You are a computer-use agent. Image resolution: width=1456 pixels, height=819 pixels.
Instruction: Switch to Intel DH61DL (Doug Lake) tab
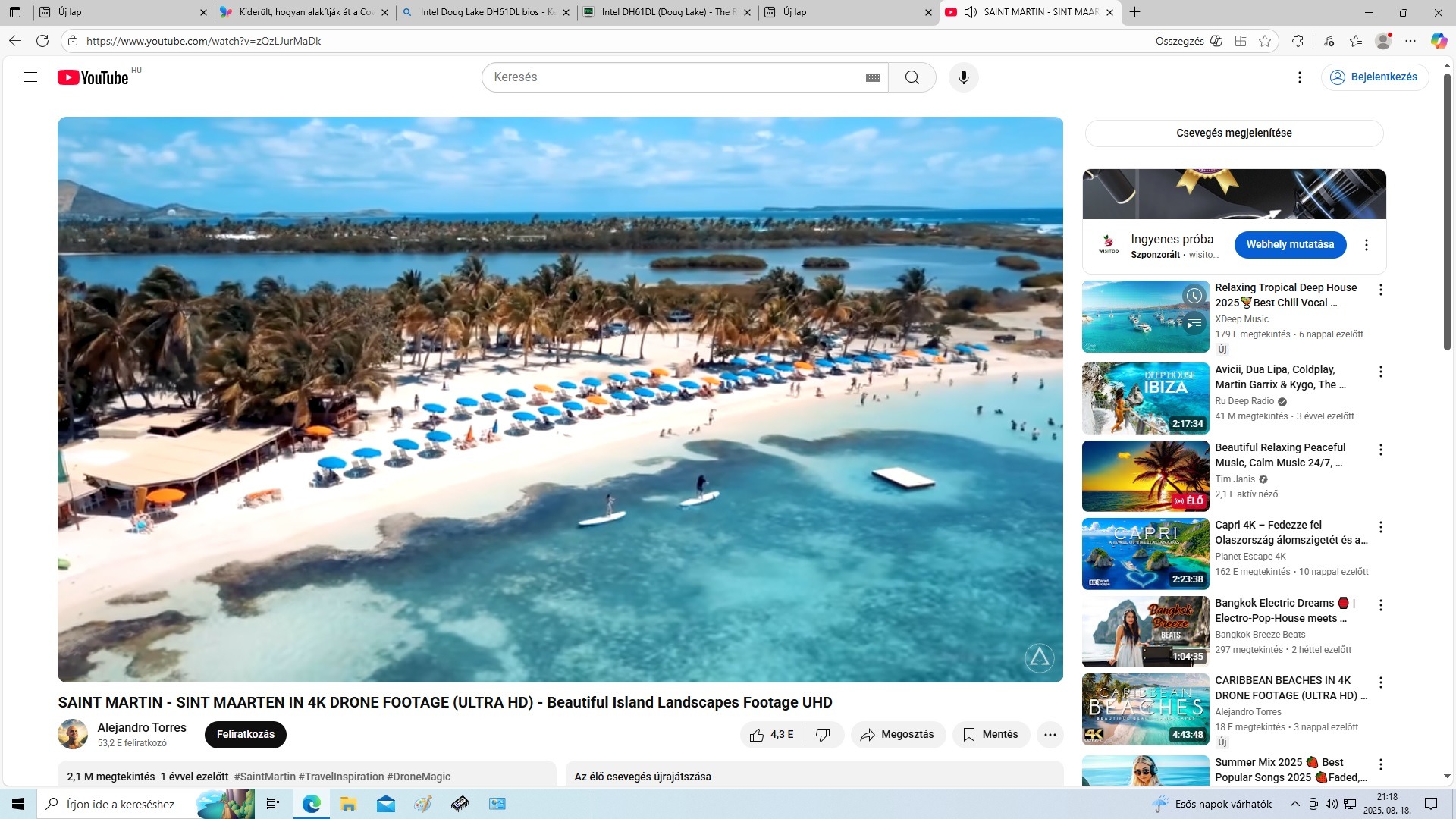[665, 12]
